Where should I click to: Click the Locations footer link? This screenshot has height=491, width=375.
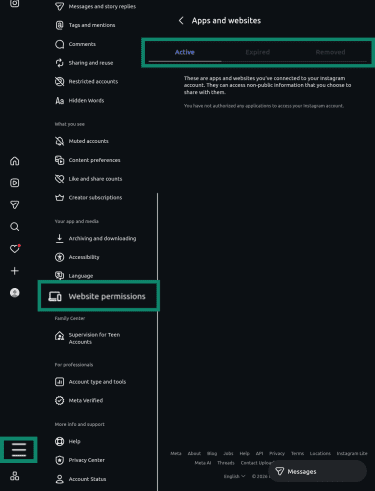[x=320, y=453]
